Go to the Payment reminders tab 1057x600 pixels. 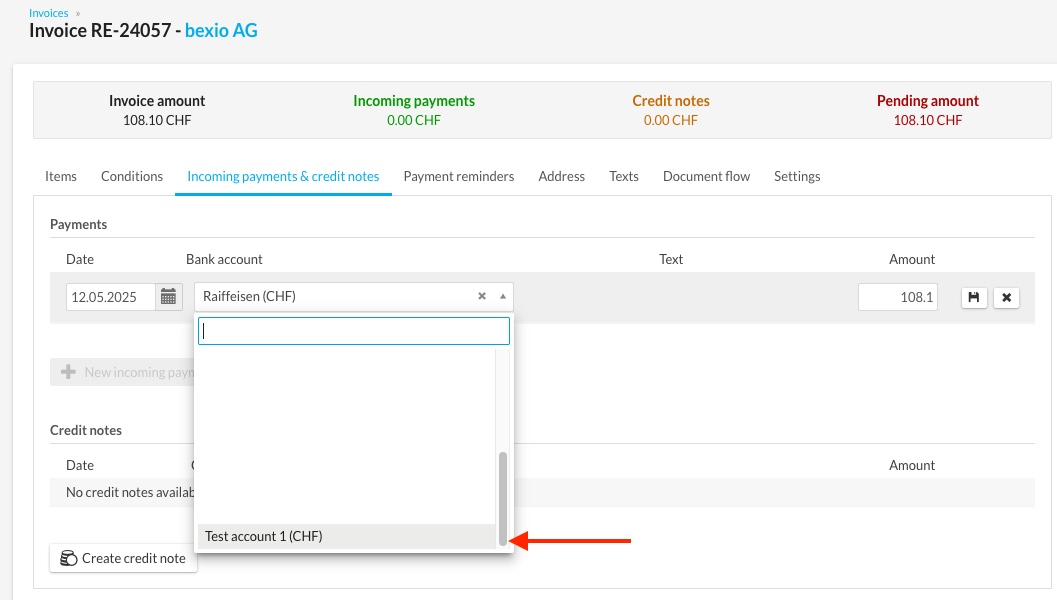pyautogui.click(x=459, y=176)
